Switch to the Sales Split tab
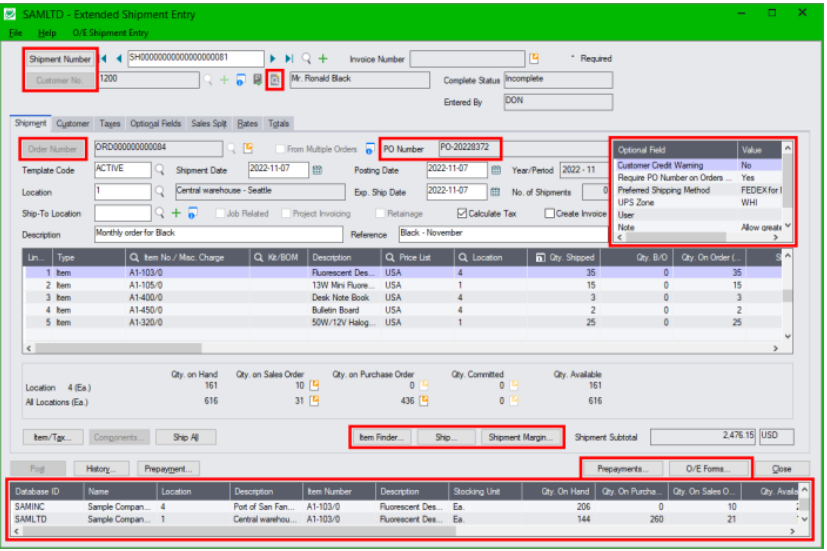Image resolution: width=827 pixels, height=551 pixels. click(x=209, y=123)
